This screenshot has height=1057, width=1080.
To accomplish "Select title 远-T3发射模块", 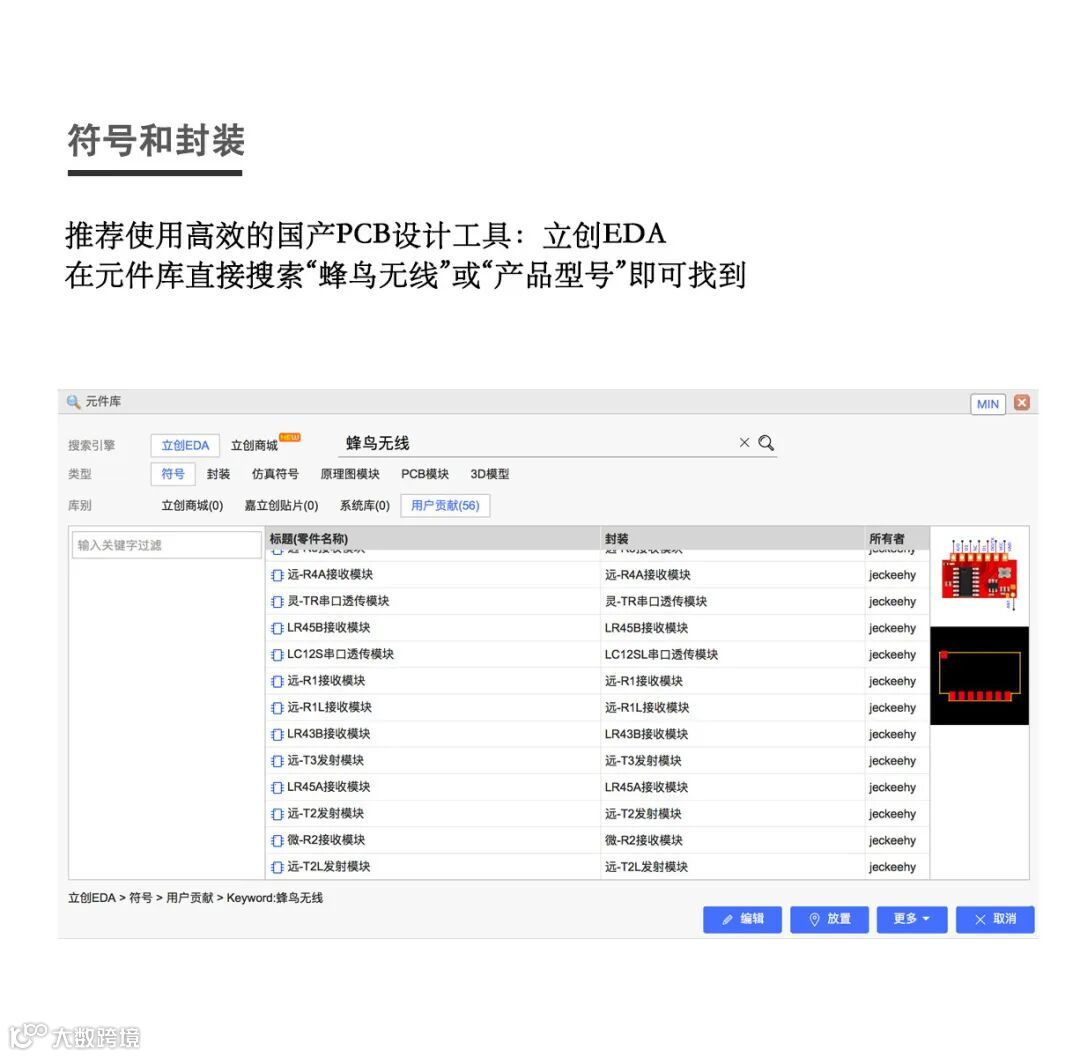I will pos(325,760).
